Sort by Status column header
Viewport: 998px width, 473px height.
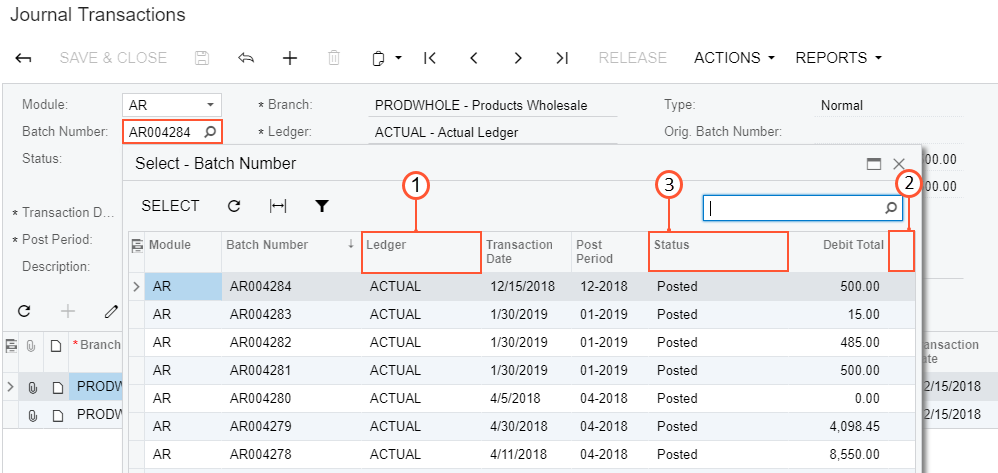tap(672, 245)
